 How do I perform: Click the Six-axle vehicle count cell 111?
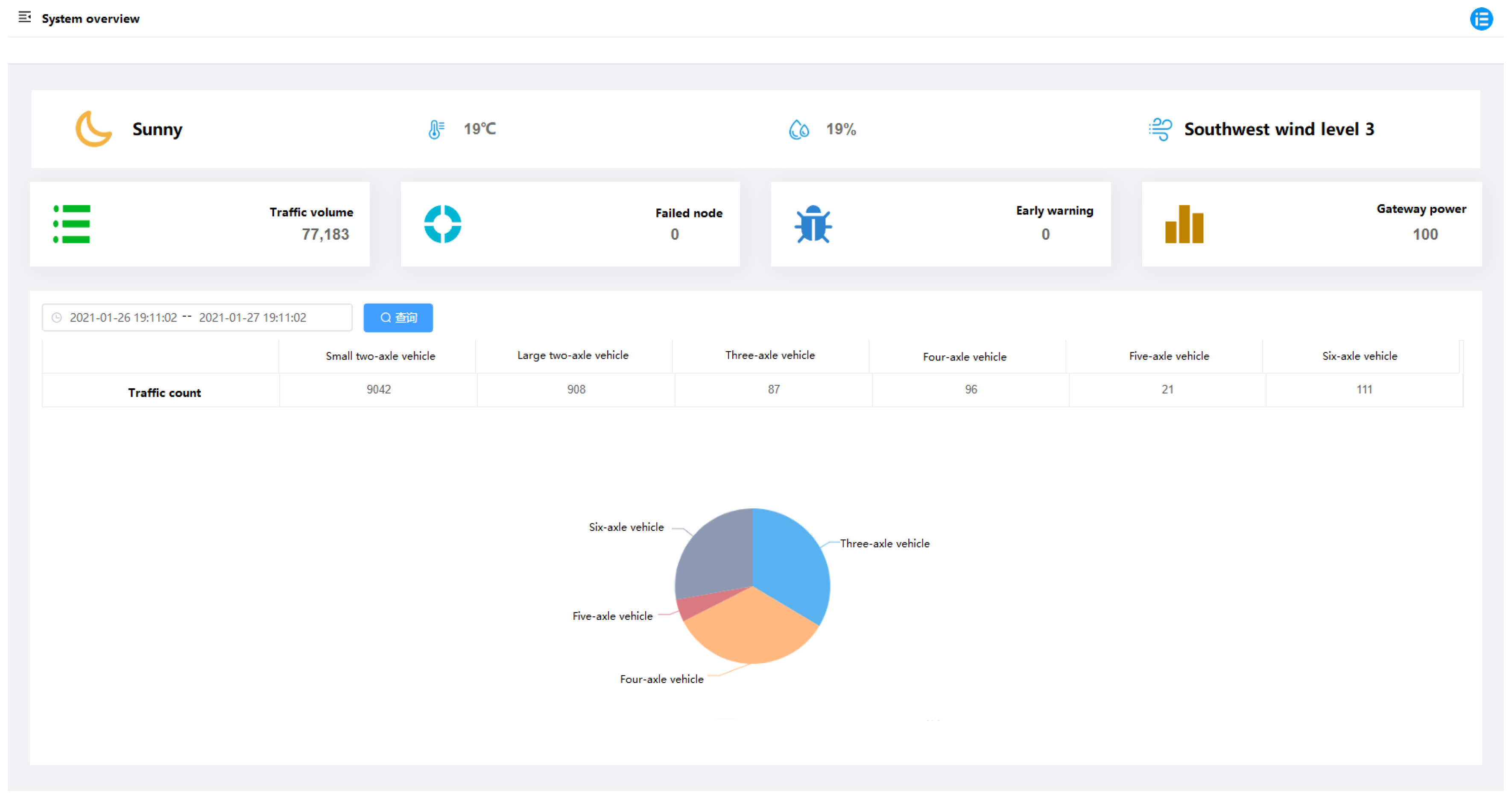tap(1363, 390)
